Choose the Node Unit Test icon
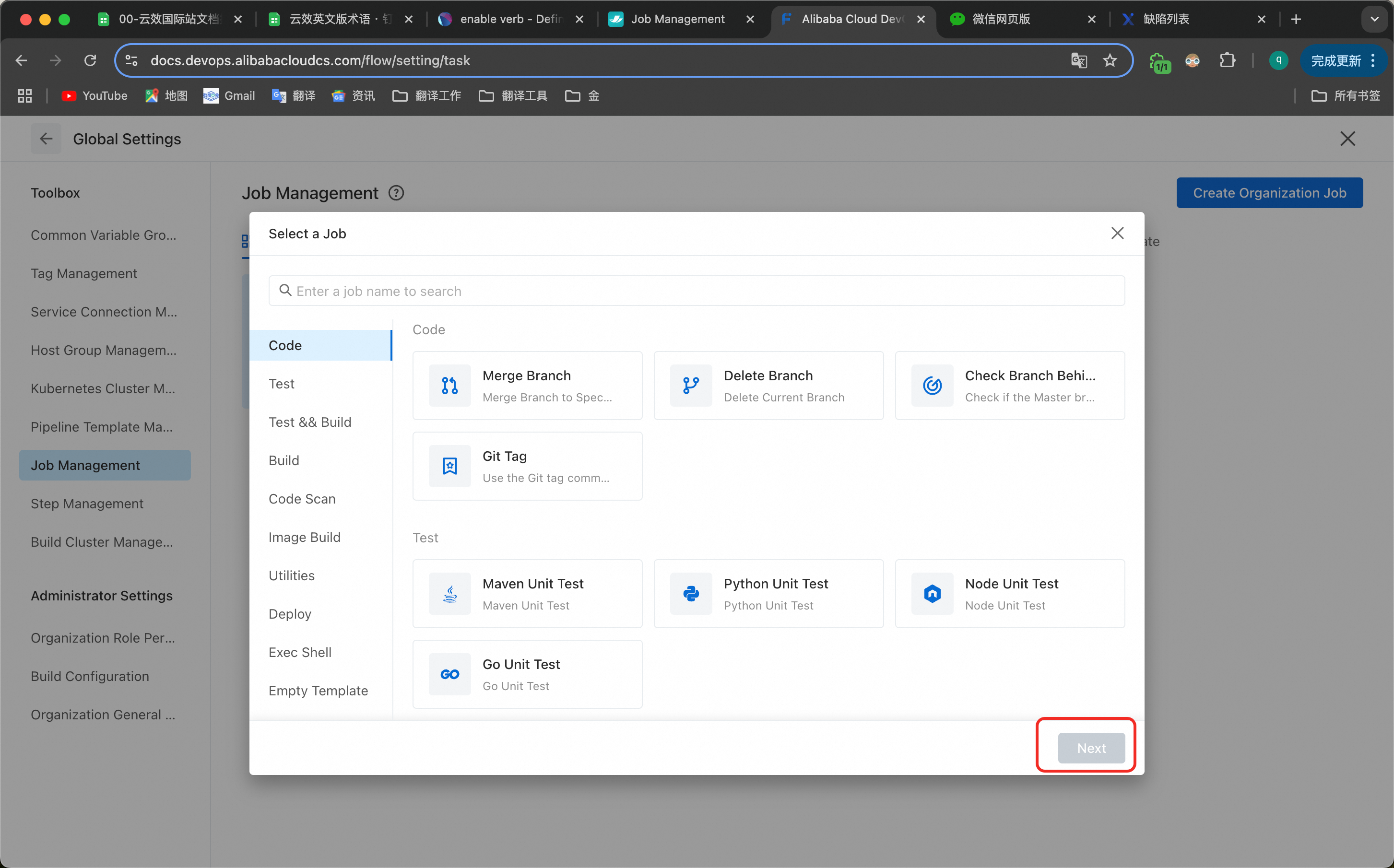This screenshot has height=868, width=1394. tap(932, 594)
